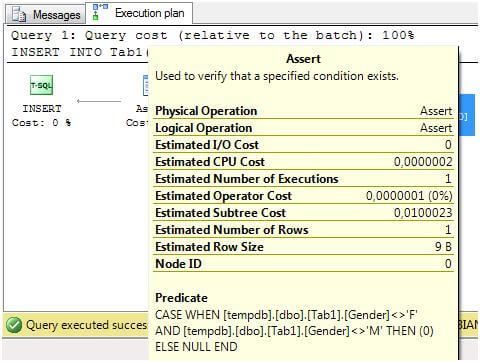Click the arrow connecting INSERT and Assert
Viewport: 480px width, 362px height.
[x=99, y=101]
